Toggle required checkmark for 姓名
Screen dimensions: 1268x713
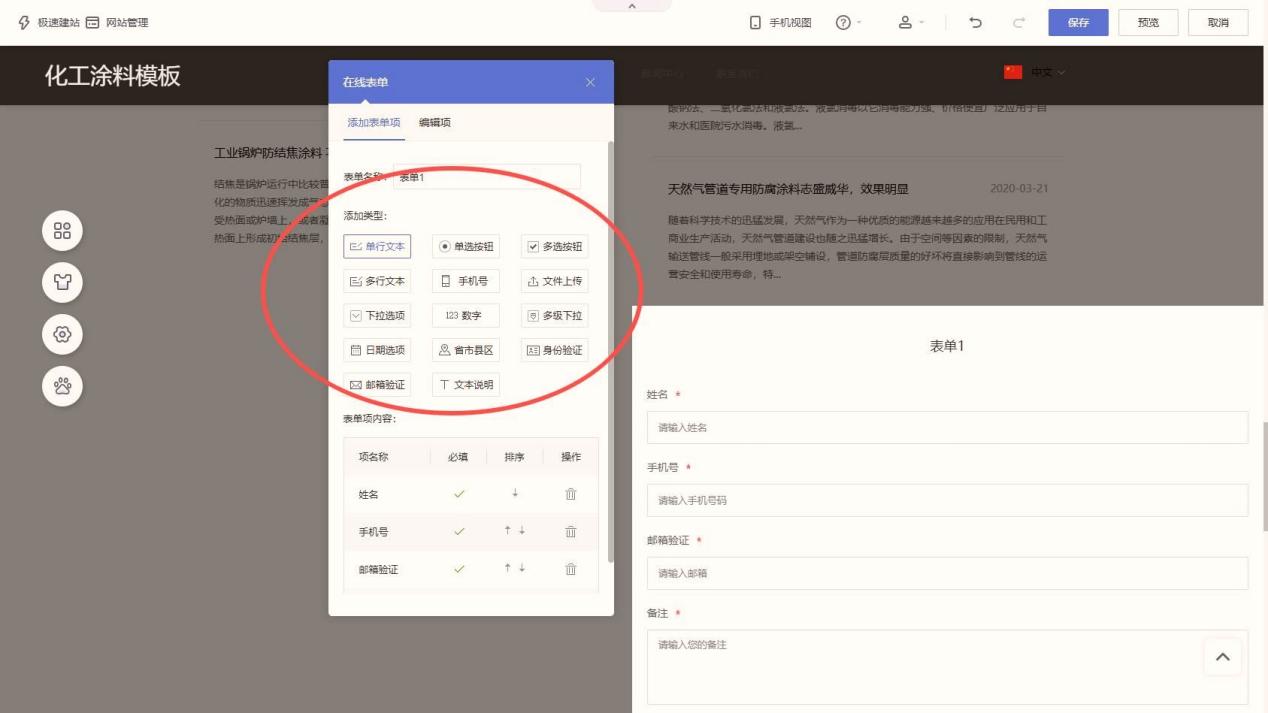(459, 494)
